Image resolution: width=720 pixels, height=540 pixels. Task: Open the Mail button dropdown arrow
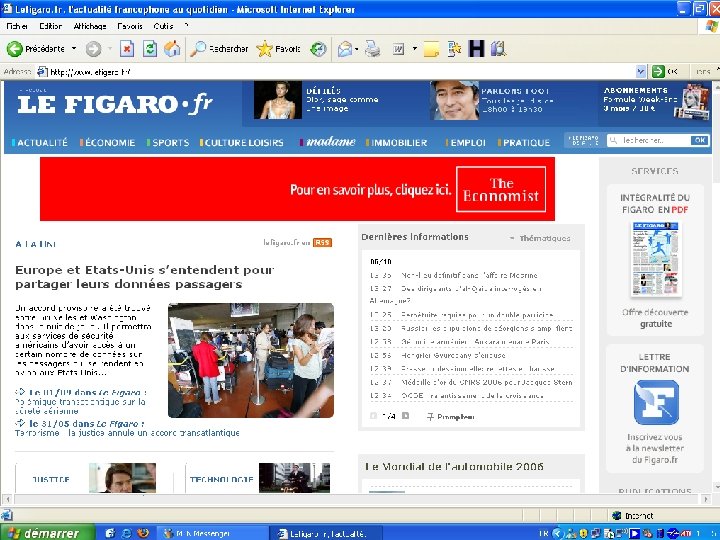pos(356,49)
